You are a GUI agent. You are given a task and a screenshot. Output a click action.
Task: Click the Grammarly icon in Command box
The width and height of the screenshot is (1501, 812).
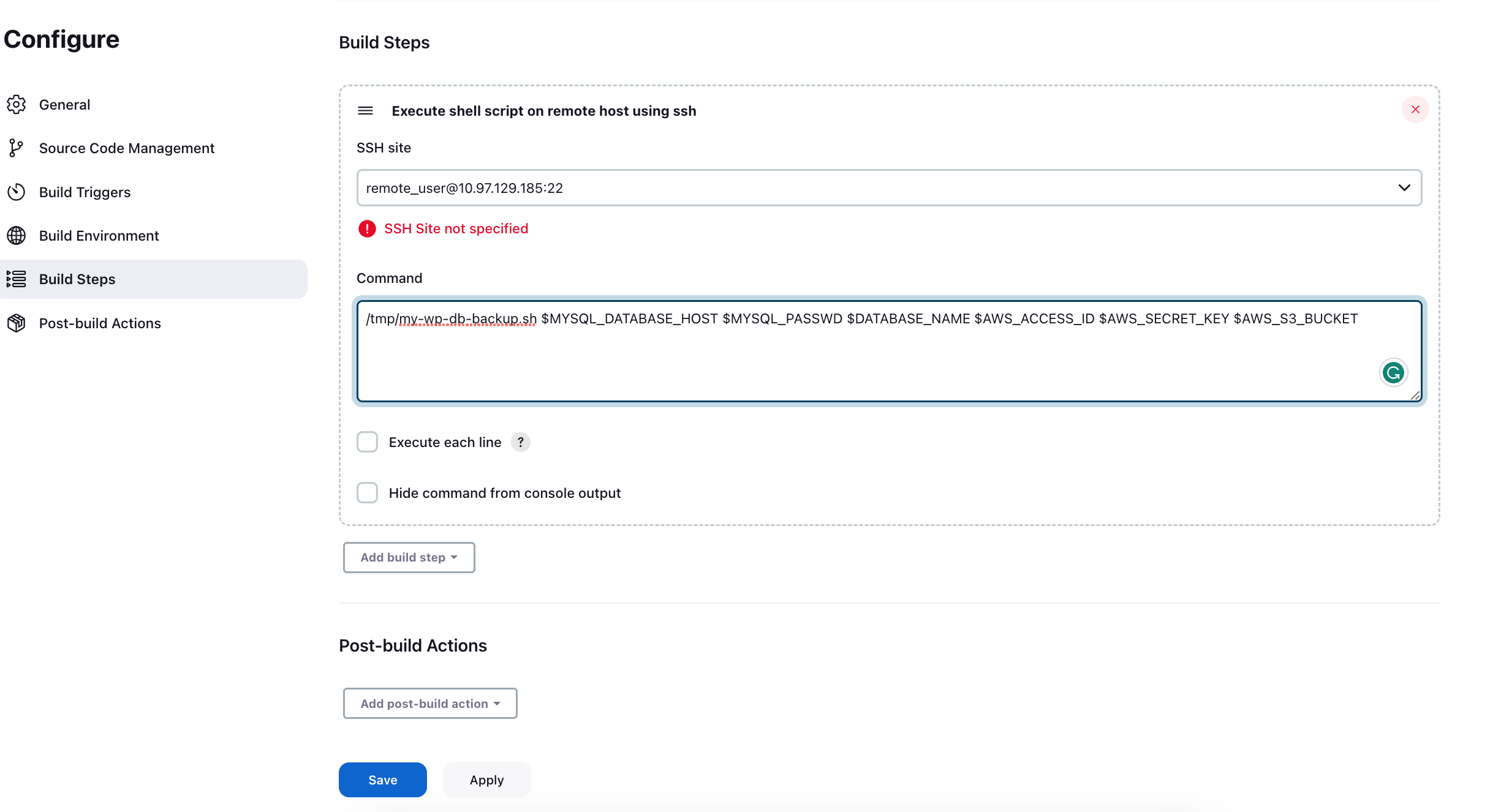tap(1393, 372)
